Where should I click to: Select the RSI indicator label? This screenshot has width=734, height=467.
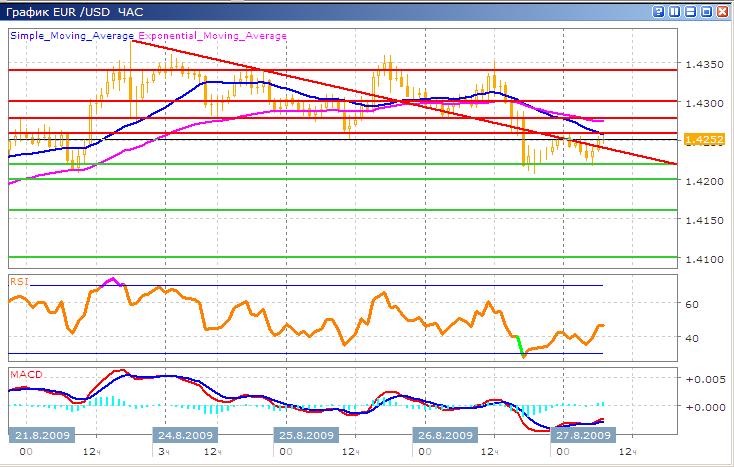pyautogui.click(x=19, y=282)
